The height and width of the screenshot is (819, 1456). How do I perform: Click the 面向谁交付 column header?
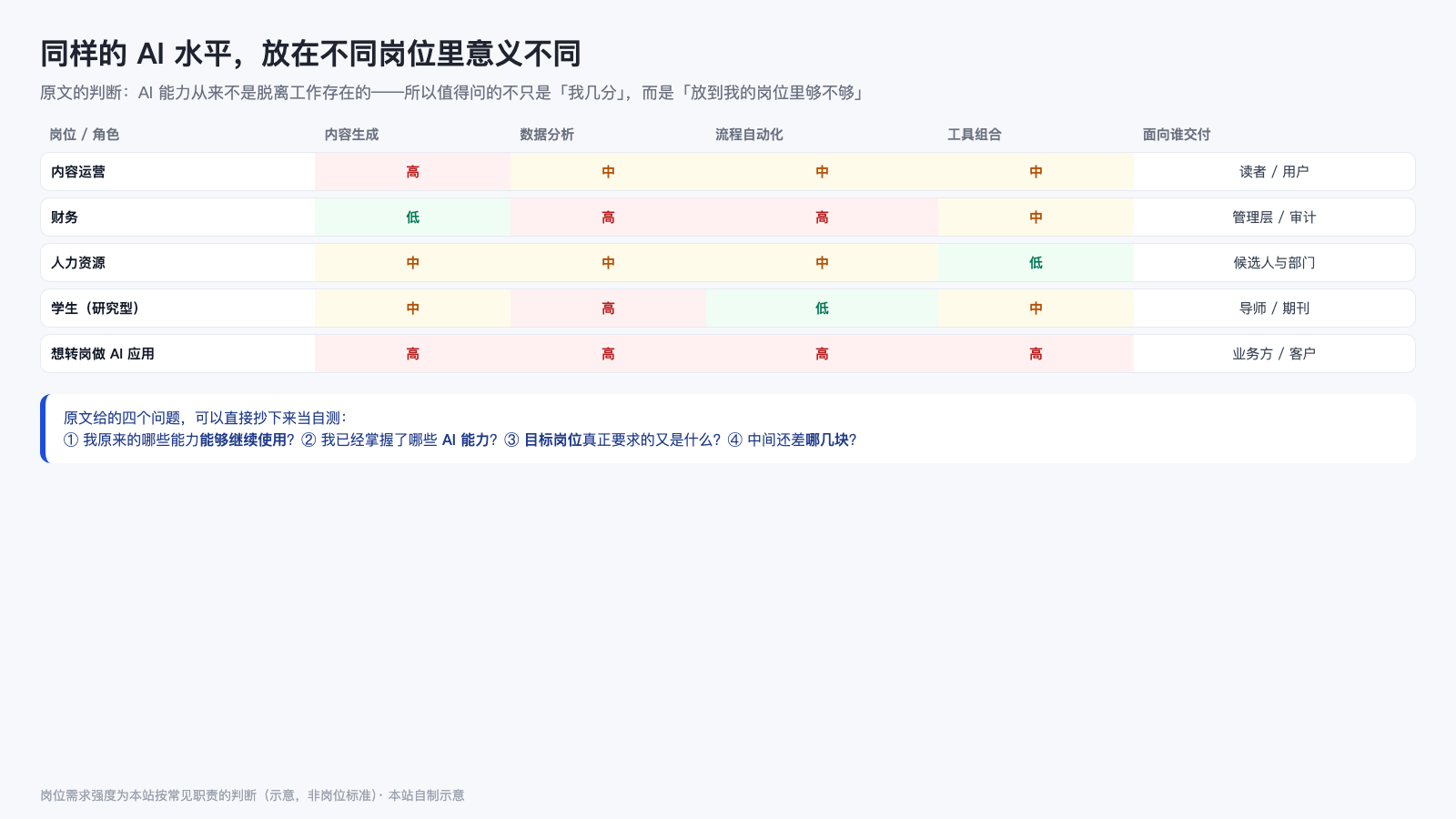(1177, 135)
